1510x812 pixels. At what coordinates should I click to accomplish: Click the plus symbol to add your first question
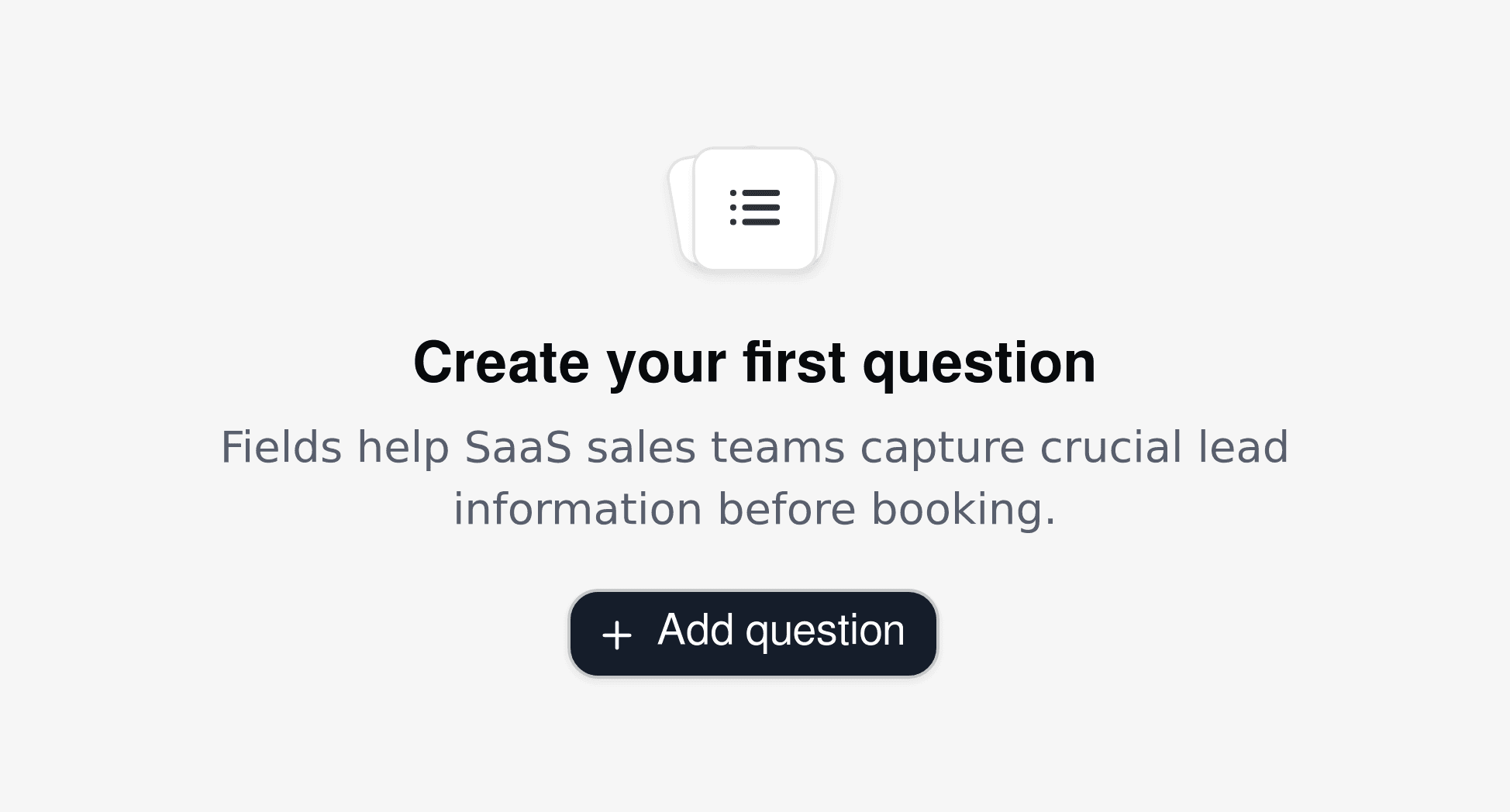tap(616, 633)
